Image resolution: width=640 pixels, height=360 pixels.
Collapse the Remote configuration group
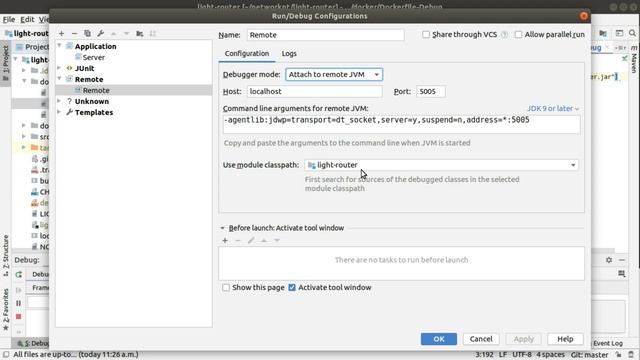pos(60,79)
